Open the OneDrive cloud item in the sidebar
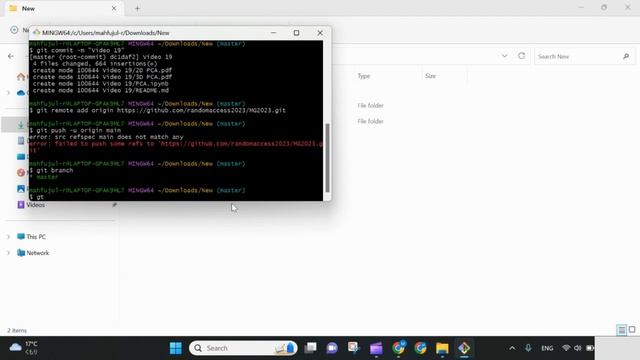Viewport: 640px width, 360px height. click(x=21, y=93)
